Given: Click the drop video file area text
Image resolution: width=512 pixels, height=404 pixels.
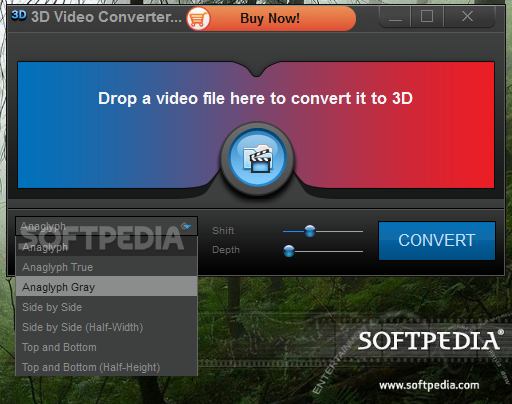Looking at the screenshot, I should (255, 98).
